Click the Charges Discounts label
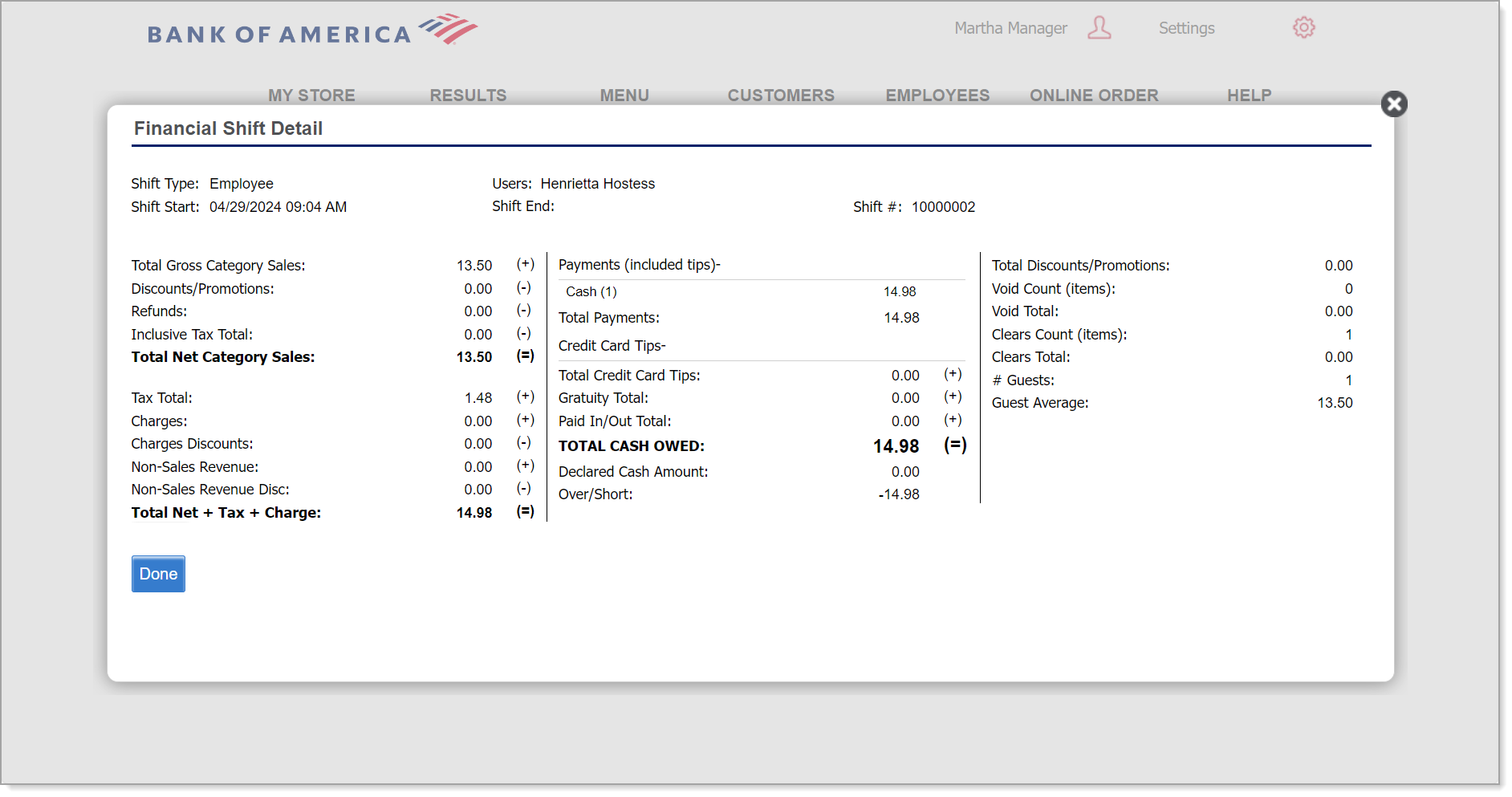 [x=192, y=444]
